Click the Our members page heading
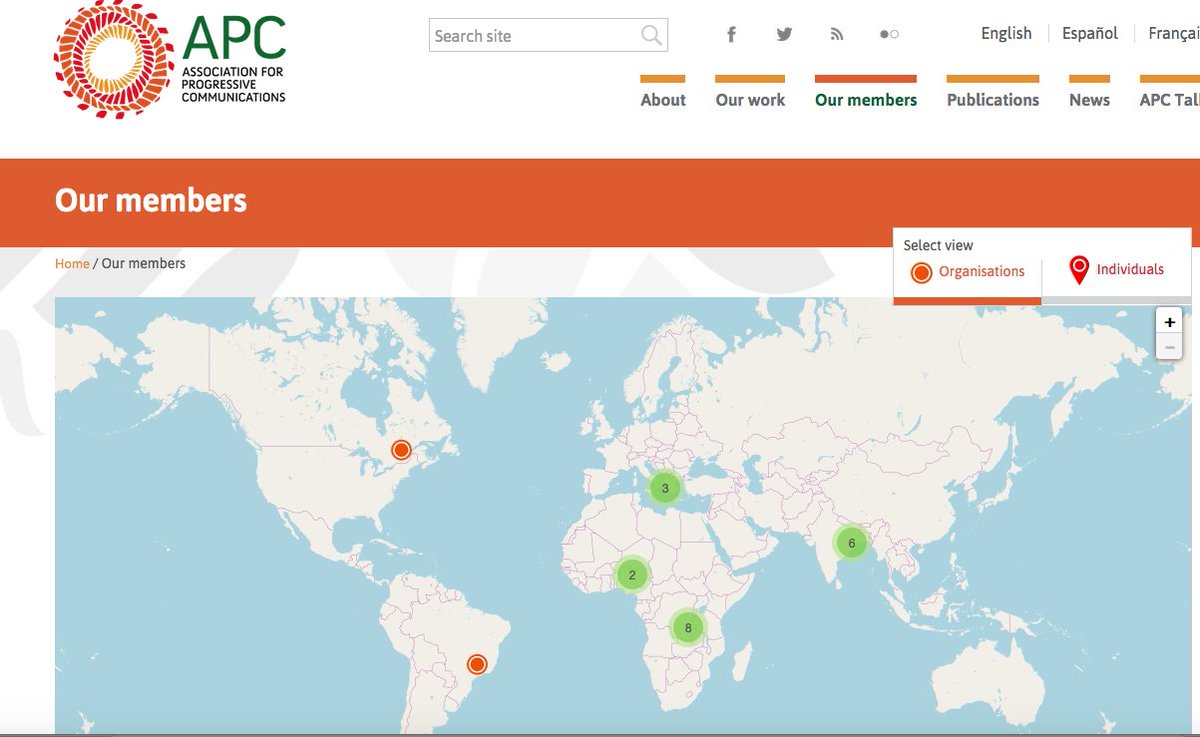1200x737 pixels. tap(151, 200)
